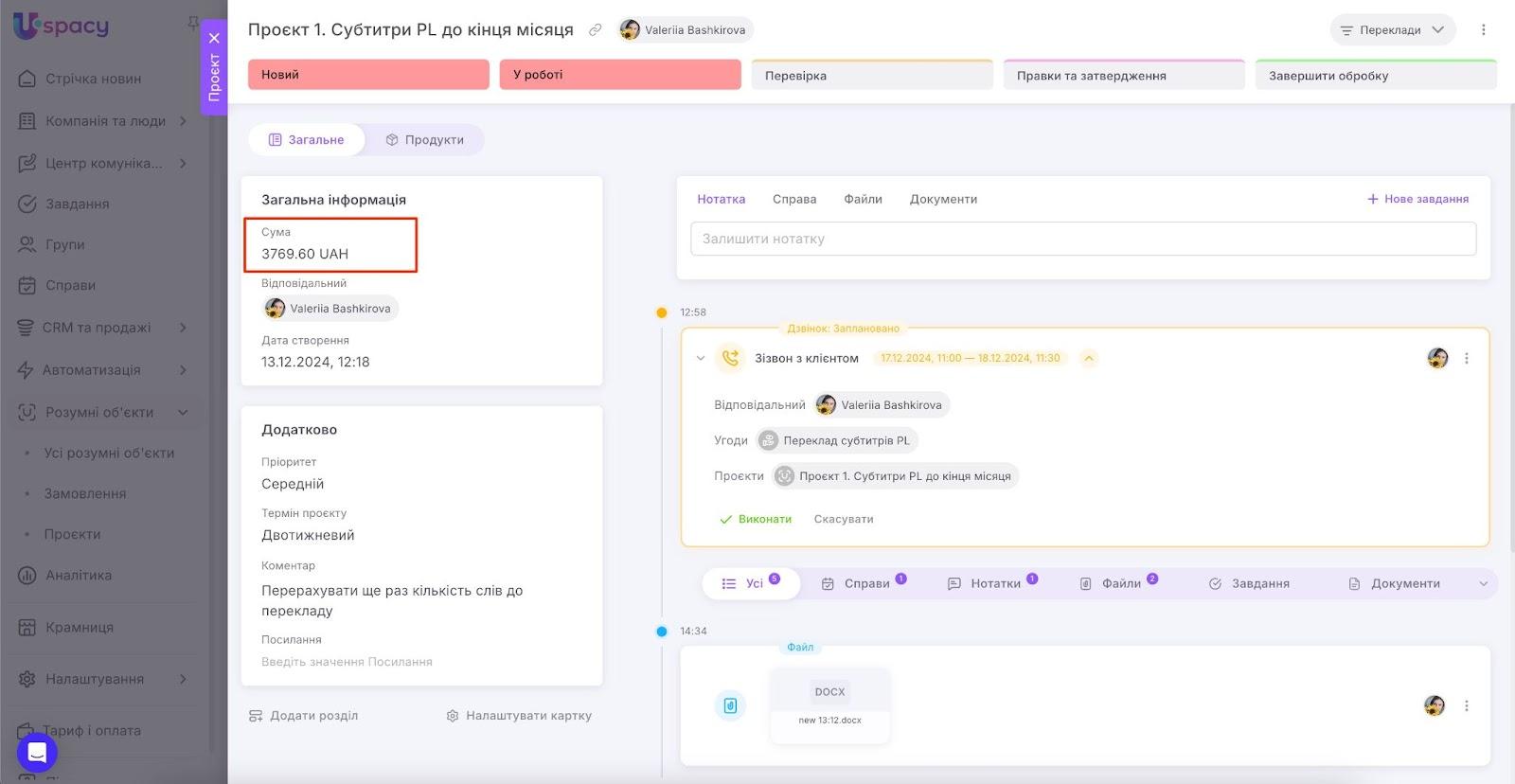Collapse Розумні об'єкти section
1515x784 pixels.
pyautogui.click(x=183, y=412)
